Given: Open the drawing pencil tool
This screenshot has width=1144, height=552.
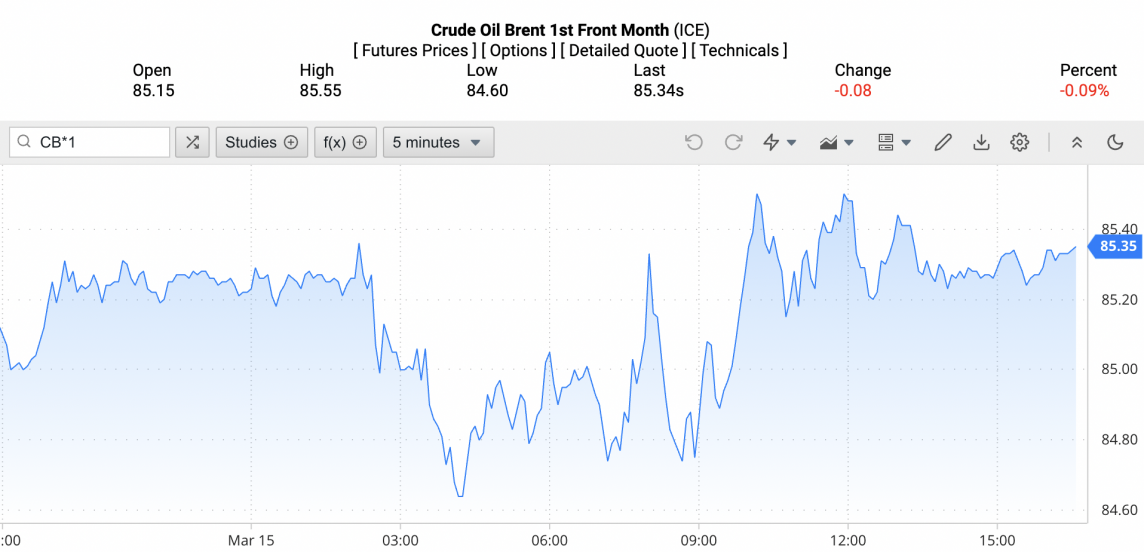Looking at the screenshot, I should (x=942, y=142).
